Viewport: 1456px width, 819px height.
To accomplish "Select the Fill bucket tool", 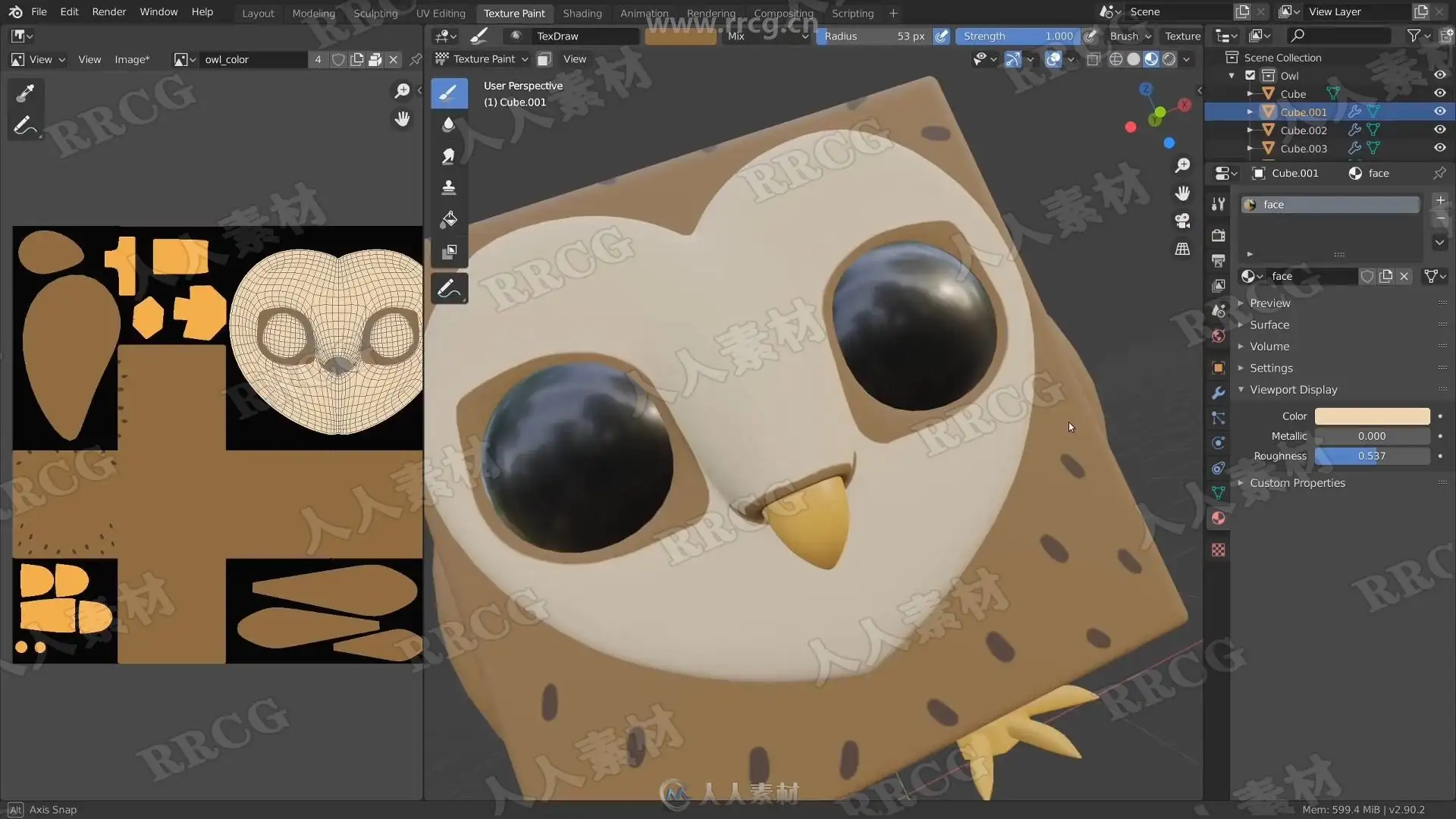I will 449,220.
